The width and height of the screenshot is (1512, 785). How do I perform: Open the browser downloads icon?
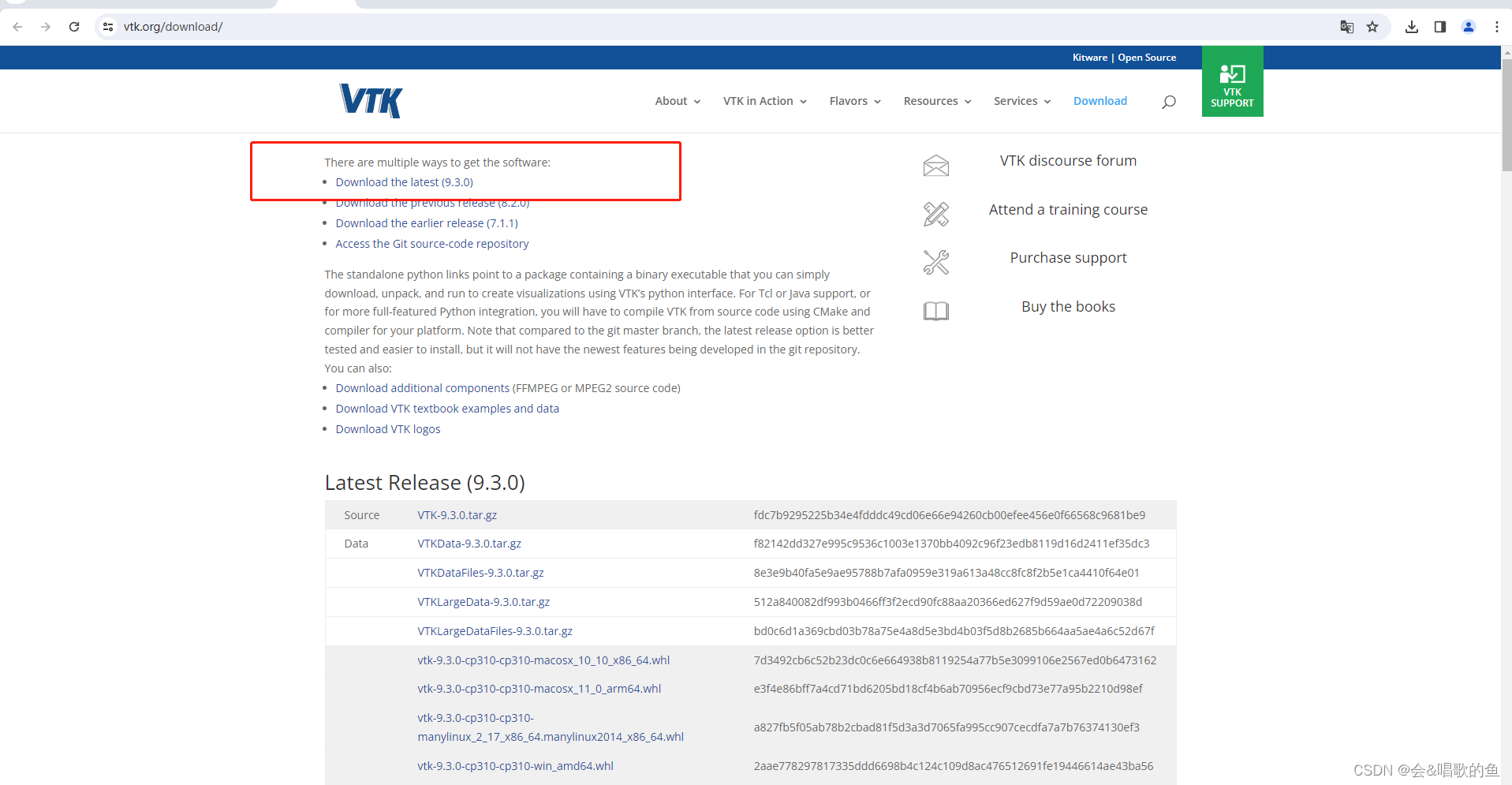[1412, 26]
